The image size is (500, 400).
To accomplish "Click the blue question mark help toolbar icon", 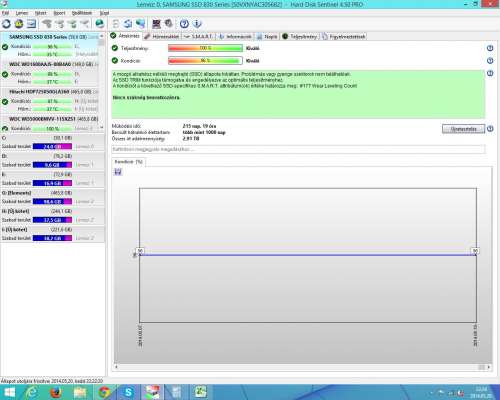I will (x=184, y=24).
